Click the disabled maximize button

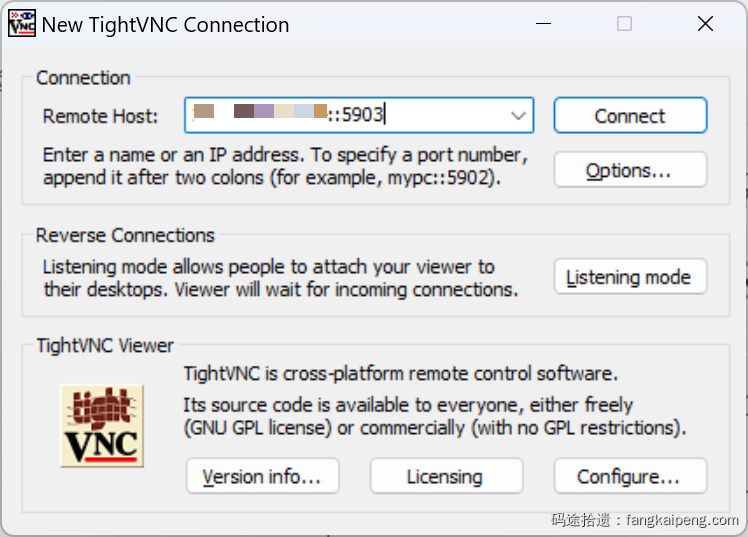(624, 24)
